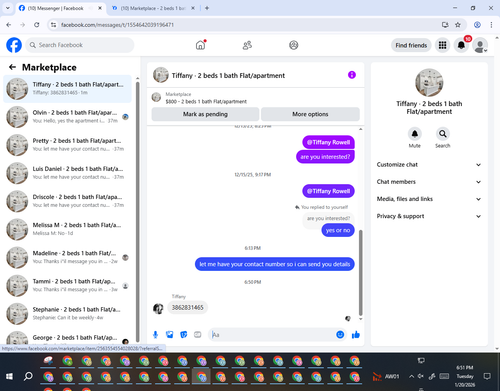Screen dimensions: 500x391
Task: Send a thumbs-up like
Action: (x=356, y=335)
